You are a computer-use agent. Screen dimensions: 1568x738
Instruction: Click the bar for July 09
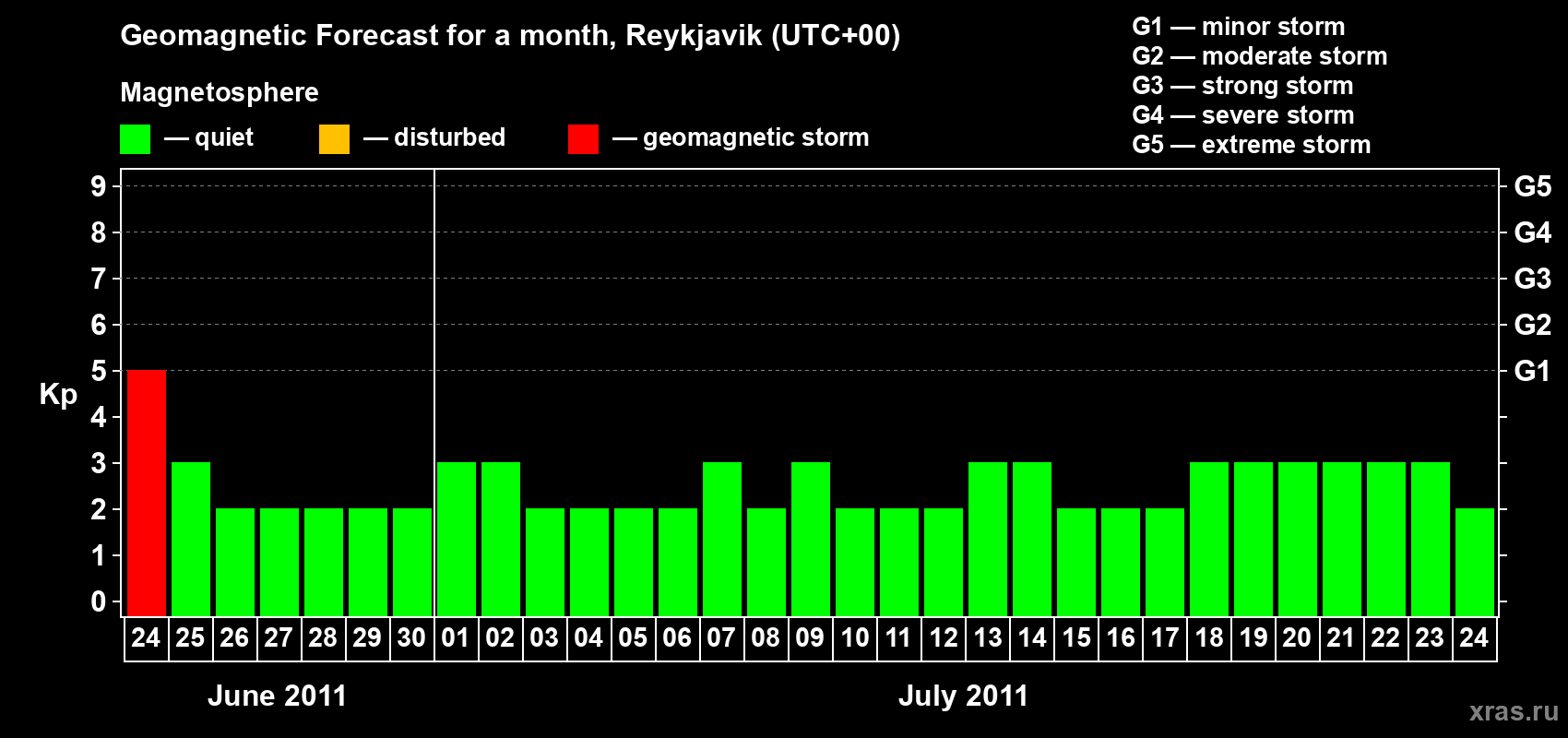(x=811, y=539)
